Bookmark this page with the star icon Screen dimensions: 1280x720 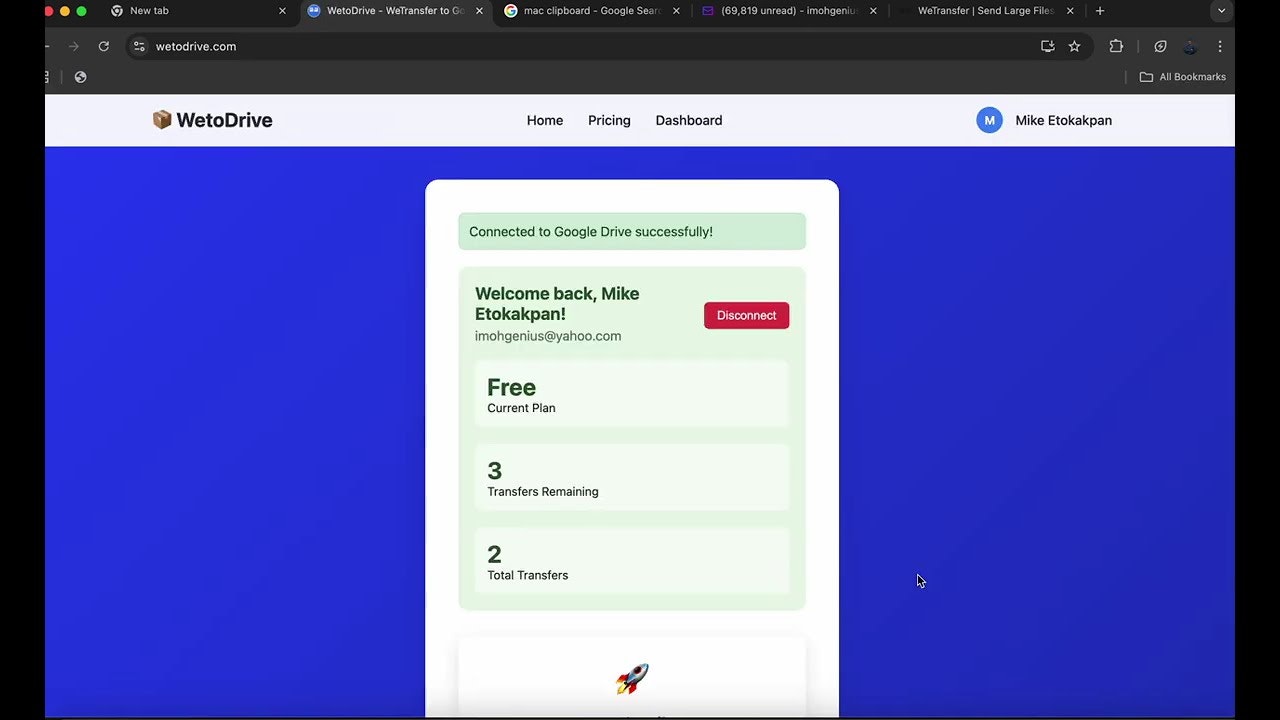click(1074, 46)
